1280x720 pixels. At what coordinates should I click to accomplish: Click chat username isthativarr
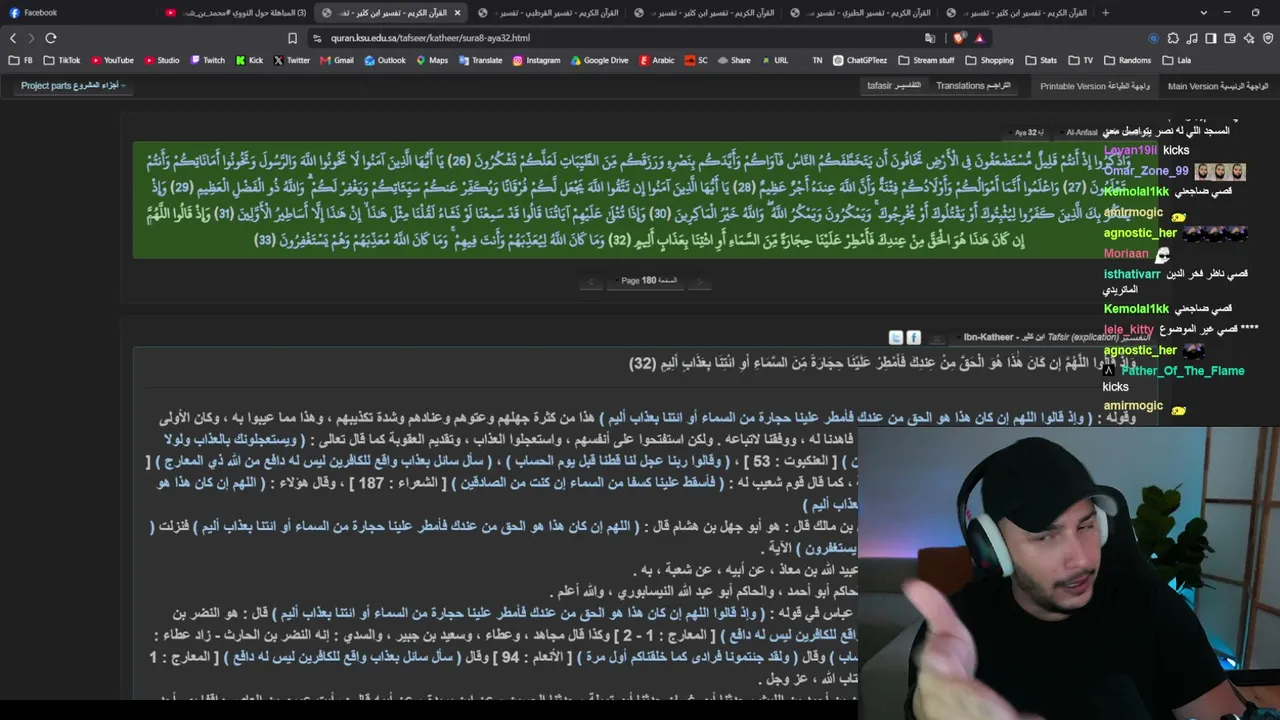(1132, 274)
